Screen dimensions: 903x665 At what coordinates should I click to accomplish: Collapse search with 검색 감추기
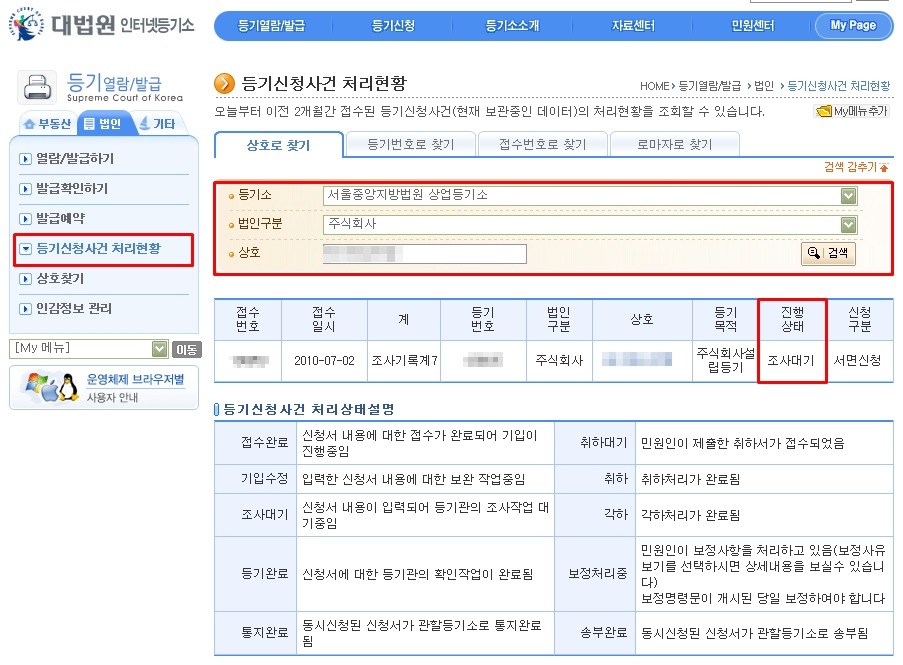coord(856,167)
